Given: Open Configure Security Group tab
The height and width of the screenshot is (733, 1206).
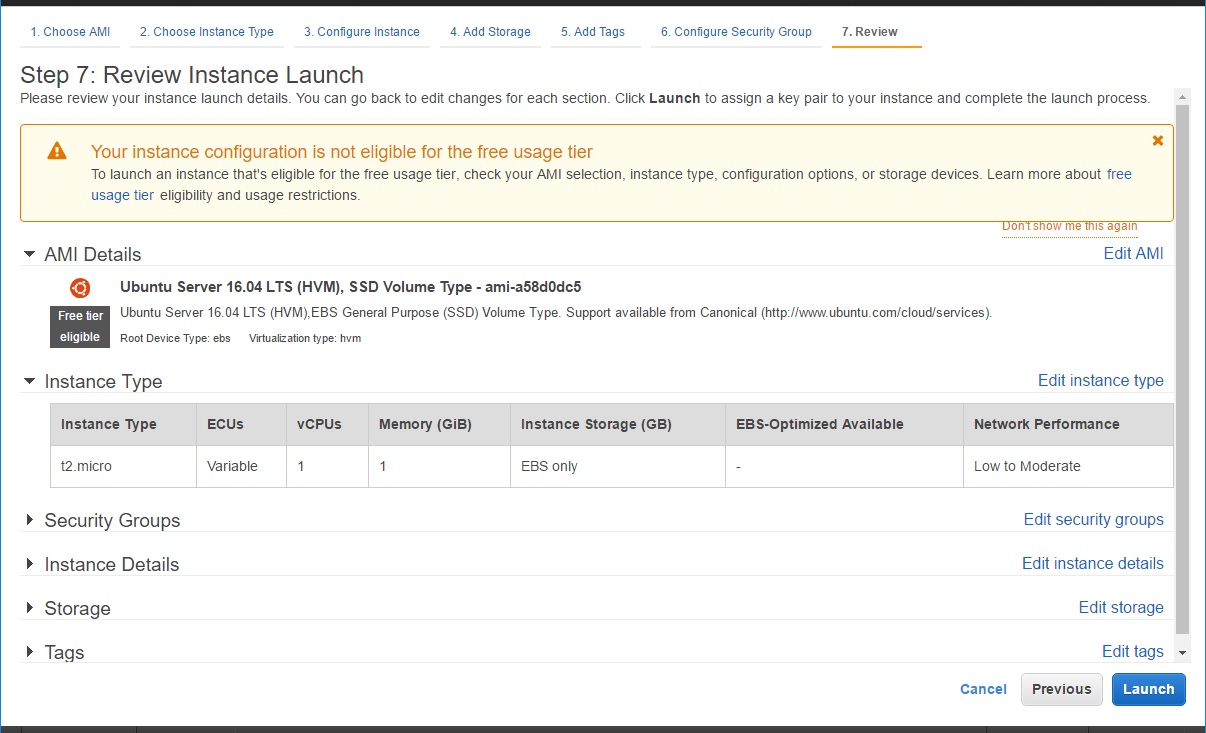Looking at the screenshot, I should click(736, 32).
